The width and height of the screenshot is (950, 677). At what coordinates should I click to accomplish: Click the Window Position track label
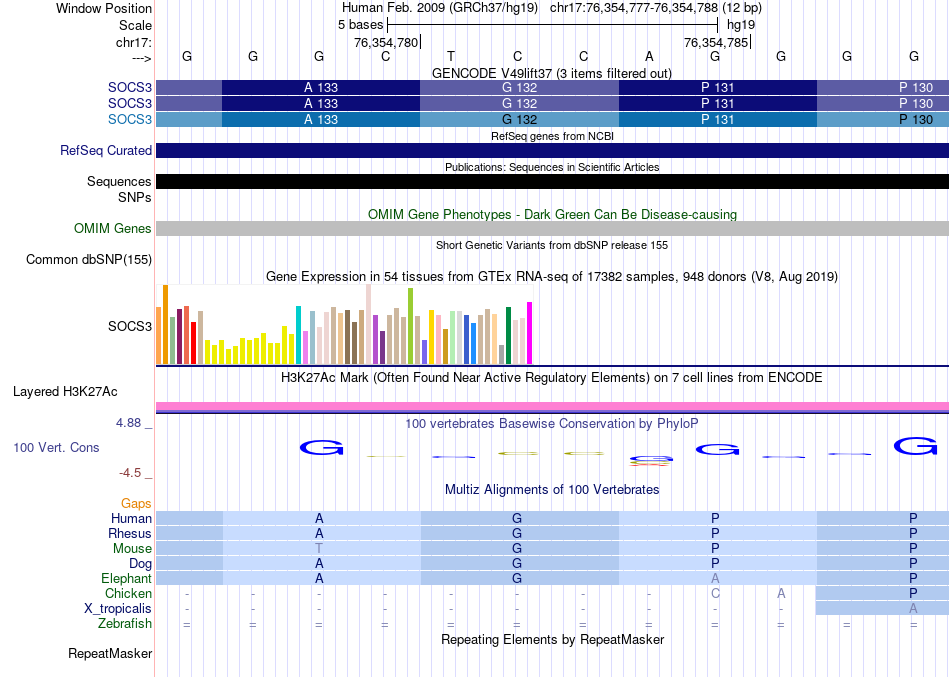pyautogui.click(x=104, y=8)
